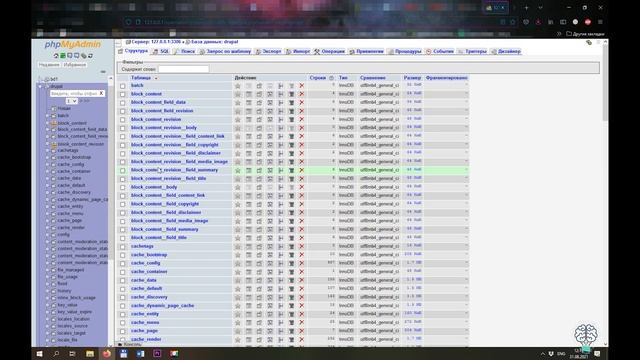Screen dimensions: 640x360
Task: Empty the block_content_revision__field_copyright table
Action: point(291,145)
